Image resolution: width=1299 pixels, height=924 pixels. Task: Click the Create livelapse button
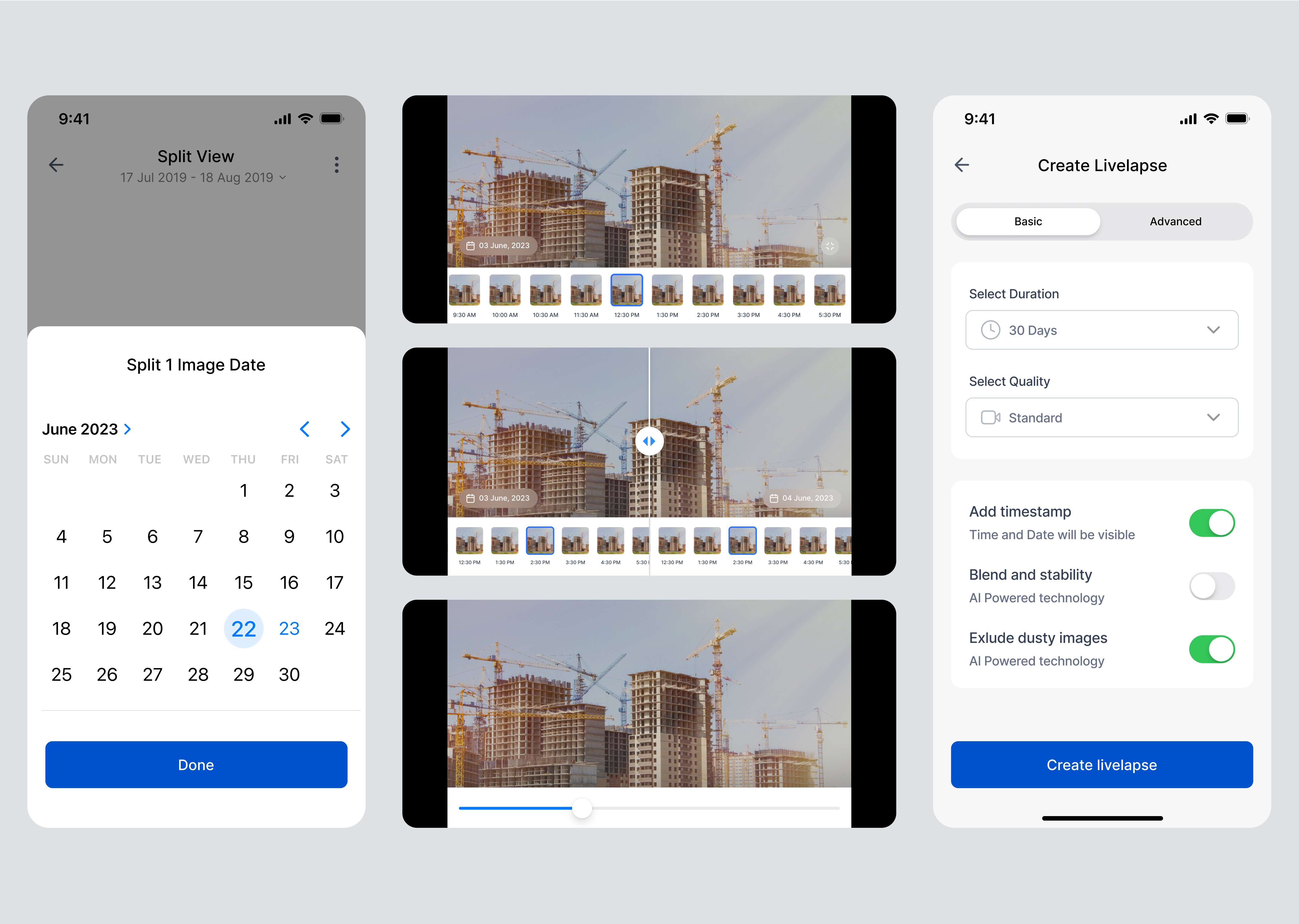pos(1101,765)
